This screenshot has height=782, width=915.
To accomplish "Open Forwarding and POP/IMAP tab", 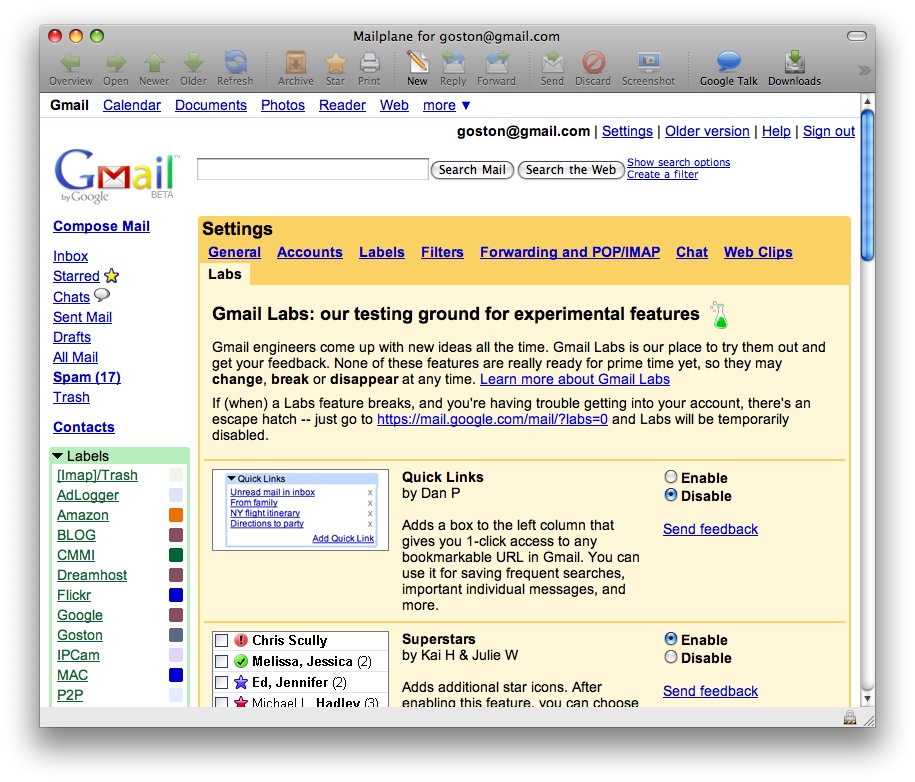I will pyautogui.click(x=570, y=252).
